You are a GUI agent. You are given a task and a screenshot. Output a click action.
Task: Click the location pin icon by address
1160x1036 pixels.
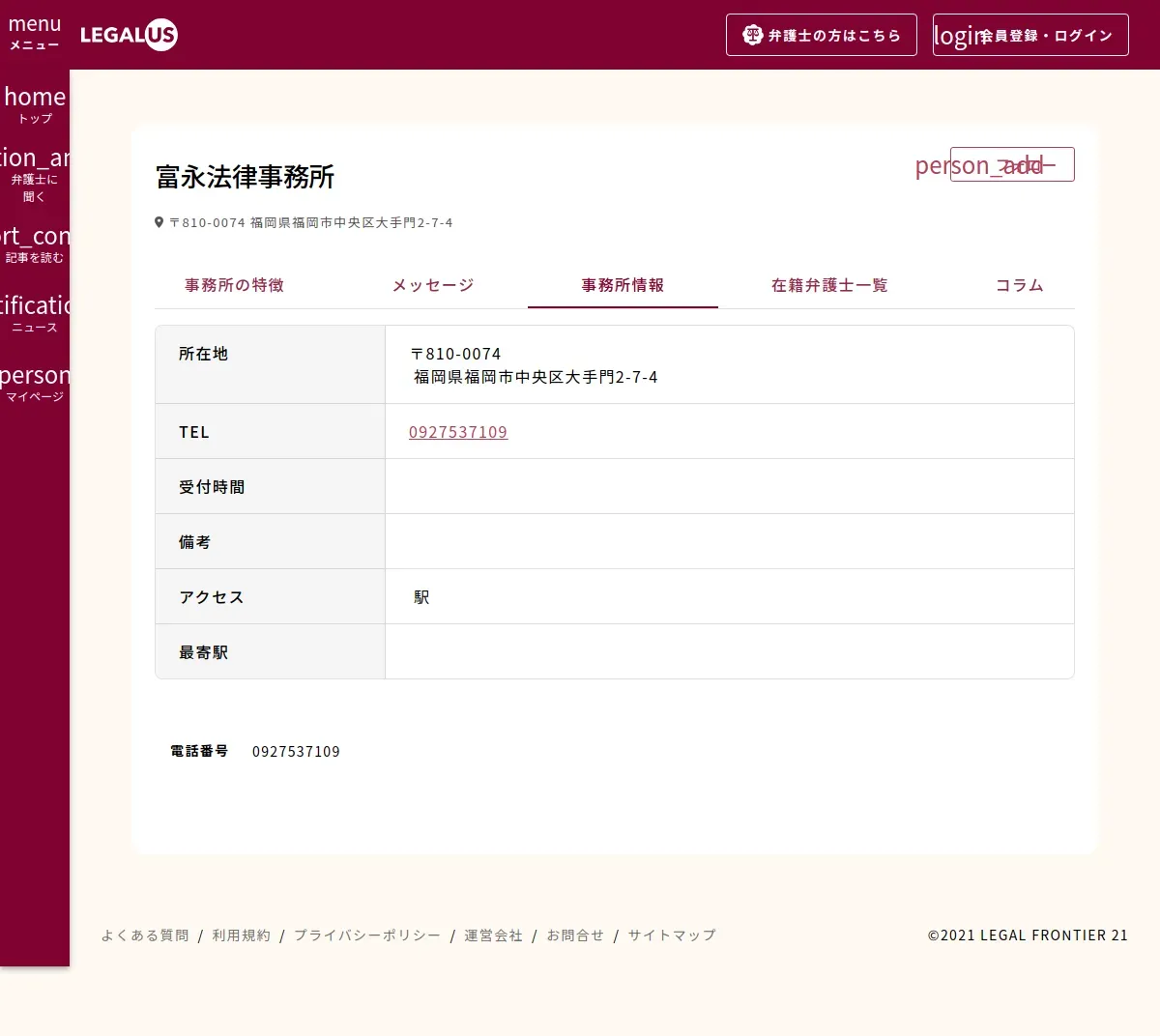click(159, 222)
